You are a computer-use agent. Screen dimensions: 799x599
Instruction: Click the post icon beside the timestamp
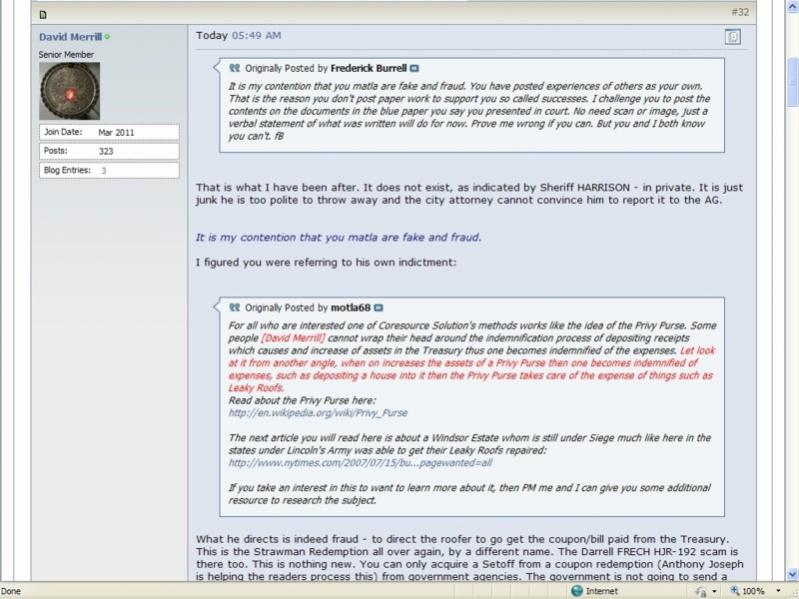pos(733,37)
